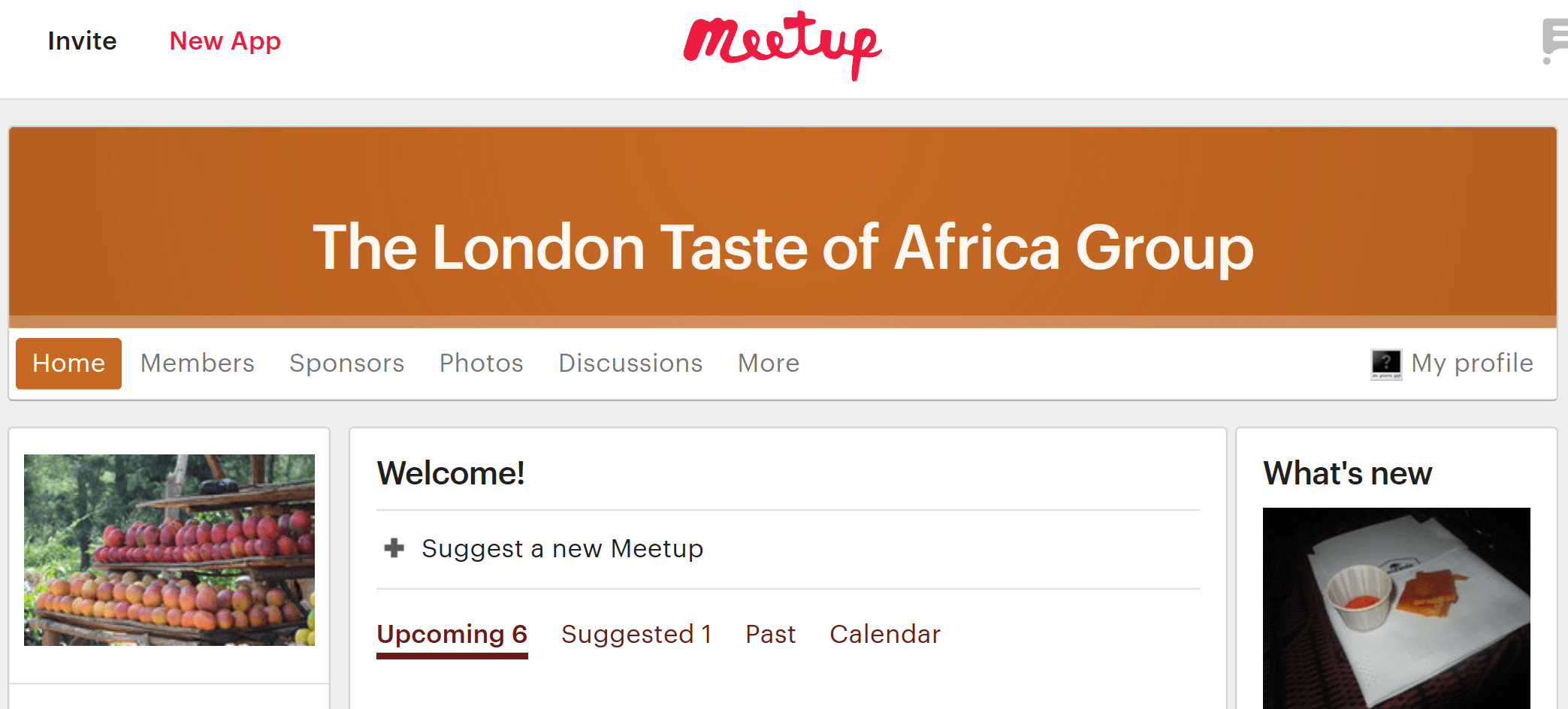Click Suggest a new Meetup
The width and height of the screenshot is (1568, 709).
click(x=562, y=548)
